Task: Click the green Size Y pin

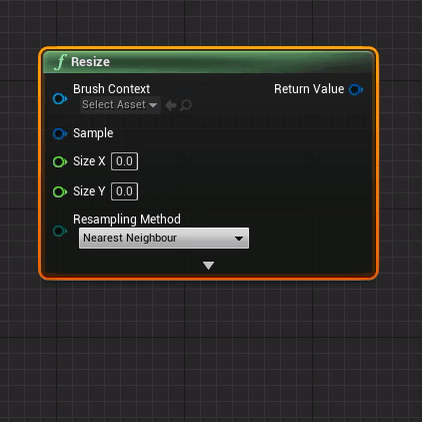Action: pos(60,192)
